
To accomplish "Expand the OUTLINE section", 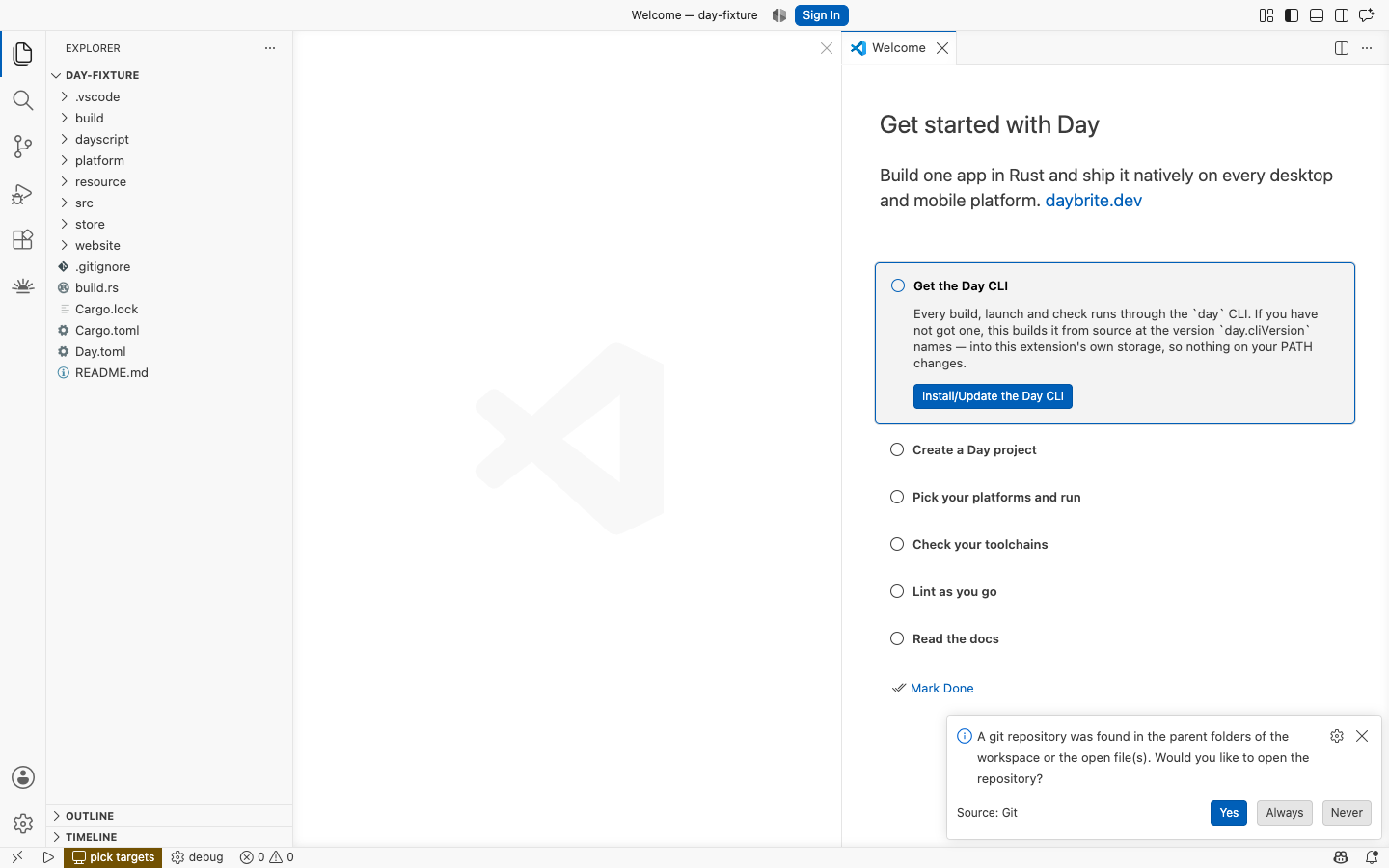I will [x=169, y=816].
